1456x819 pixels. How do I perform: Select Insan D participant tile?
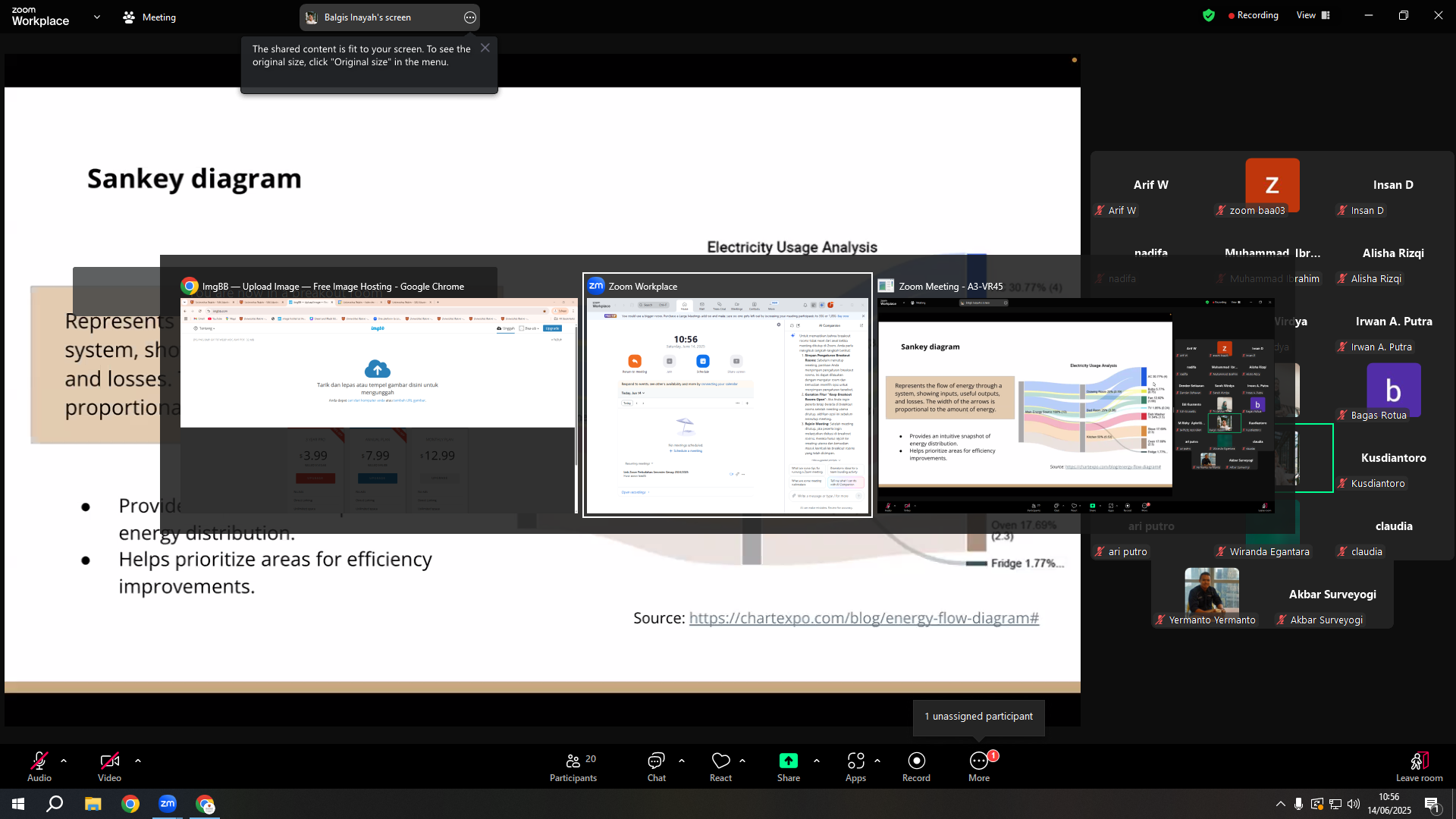point(1394,185)
